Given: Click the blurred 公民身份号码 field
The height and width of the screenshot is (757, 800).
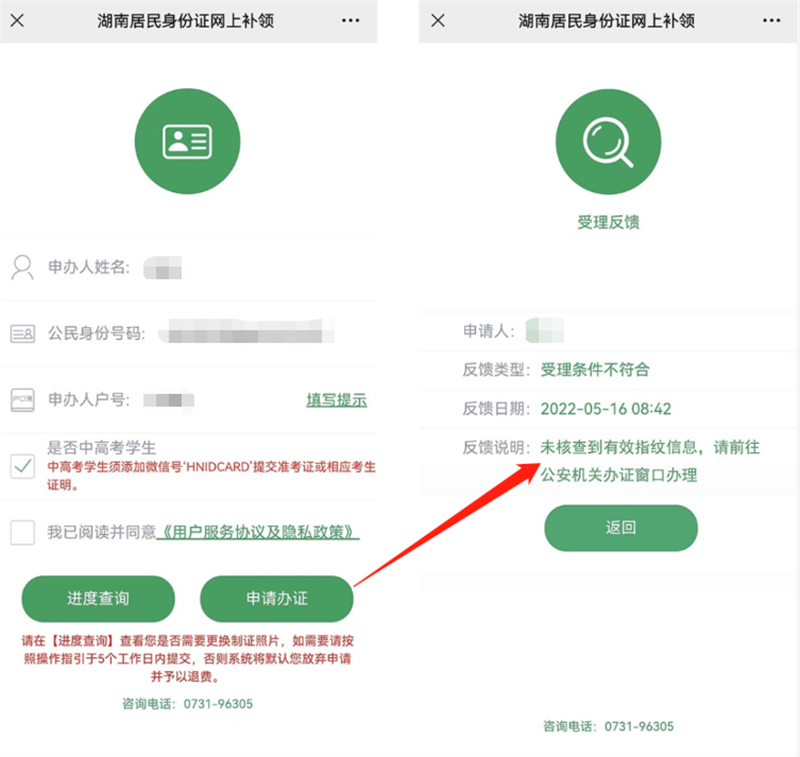Looking at the screenshot, I should point(246,332).
